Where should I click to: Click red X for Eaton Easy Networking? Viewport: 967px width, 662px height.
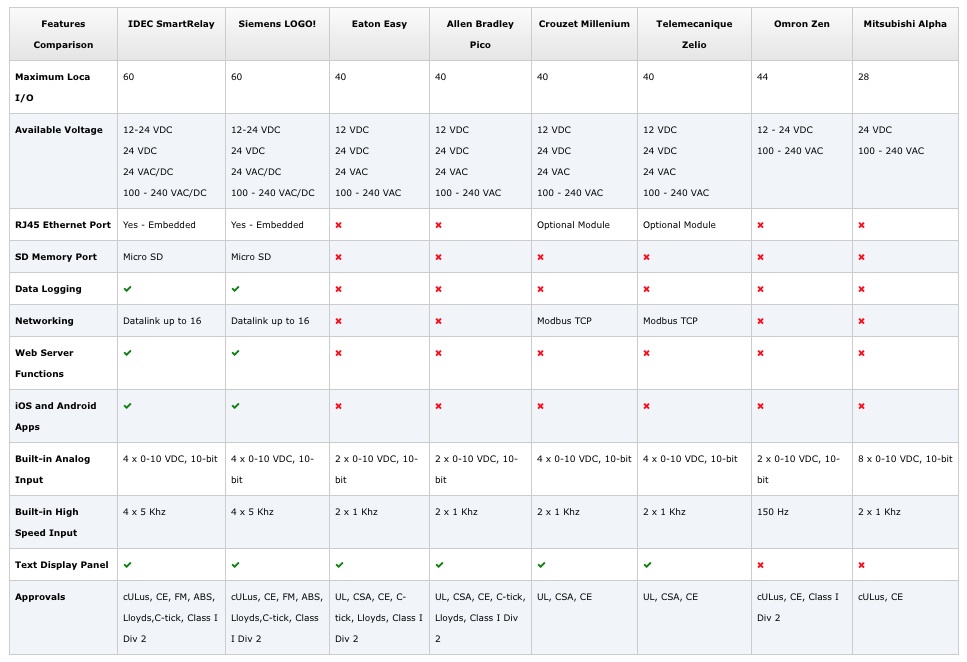tap(339, 321)
